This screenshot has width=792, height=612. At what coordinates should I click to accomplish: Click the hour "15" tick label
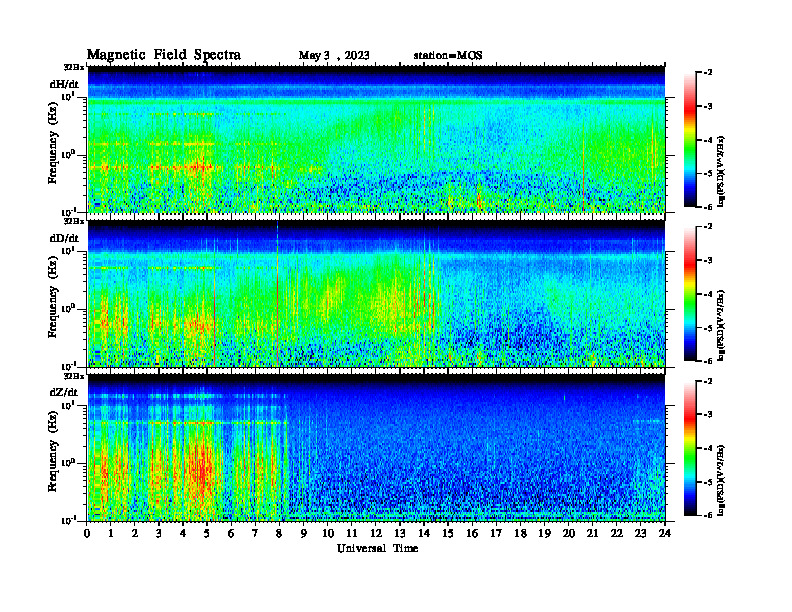[x=448, y=533]
